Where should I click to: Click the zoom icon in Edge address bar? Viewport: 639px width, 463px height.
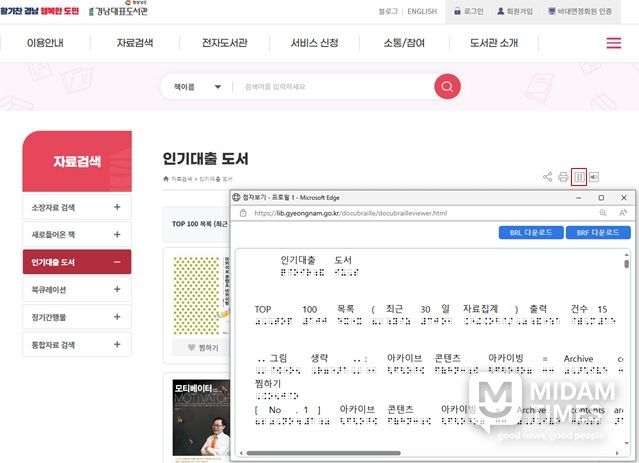603,213
